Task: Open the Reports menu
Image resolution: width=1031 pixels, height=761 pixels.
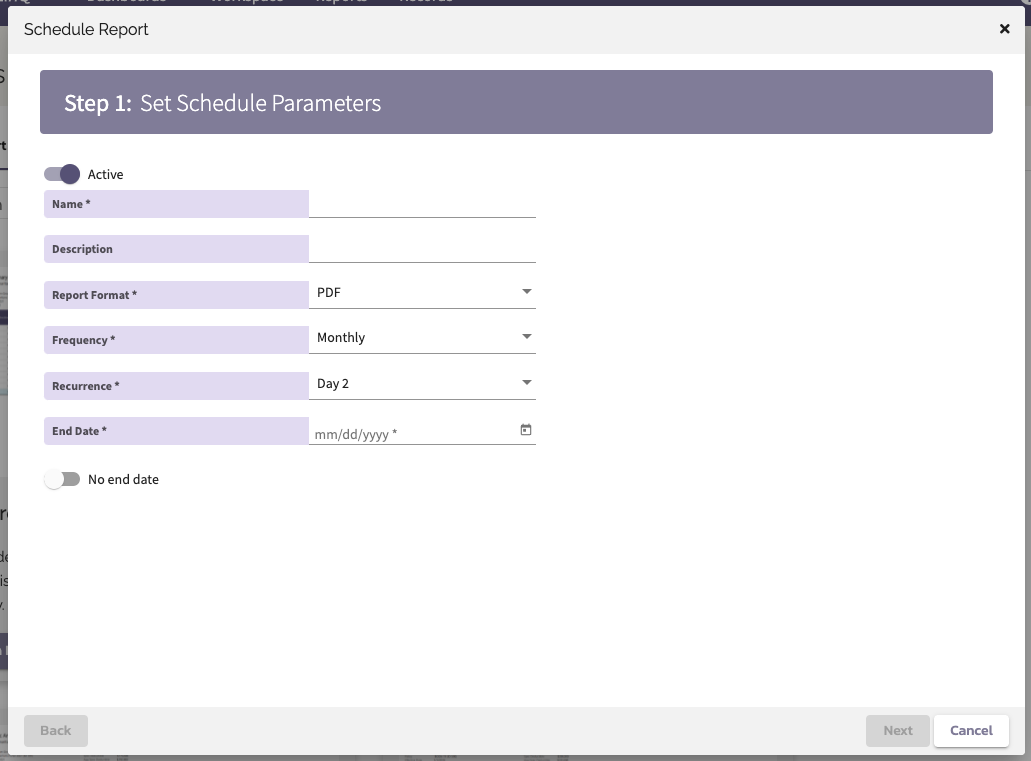Action: (341, 2)
